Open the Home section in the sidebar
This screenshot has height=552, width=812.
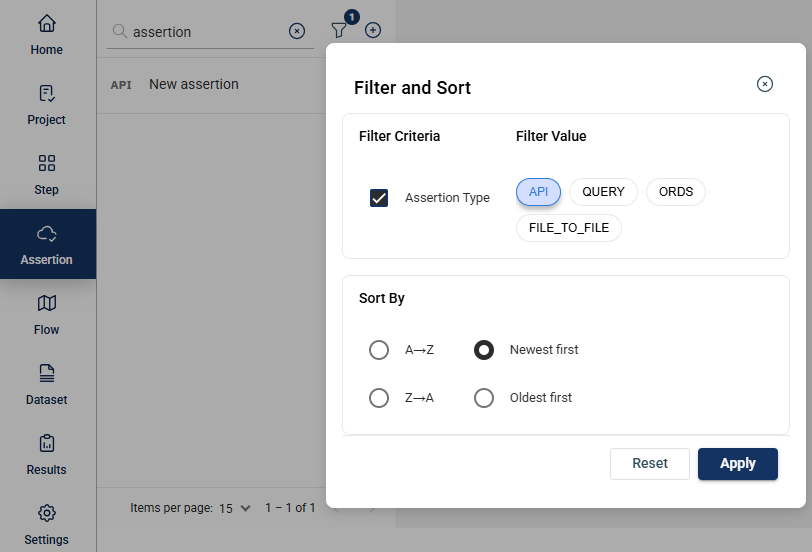pos(47,35)
